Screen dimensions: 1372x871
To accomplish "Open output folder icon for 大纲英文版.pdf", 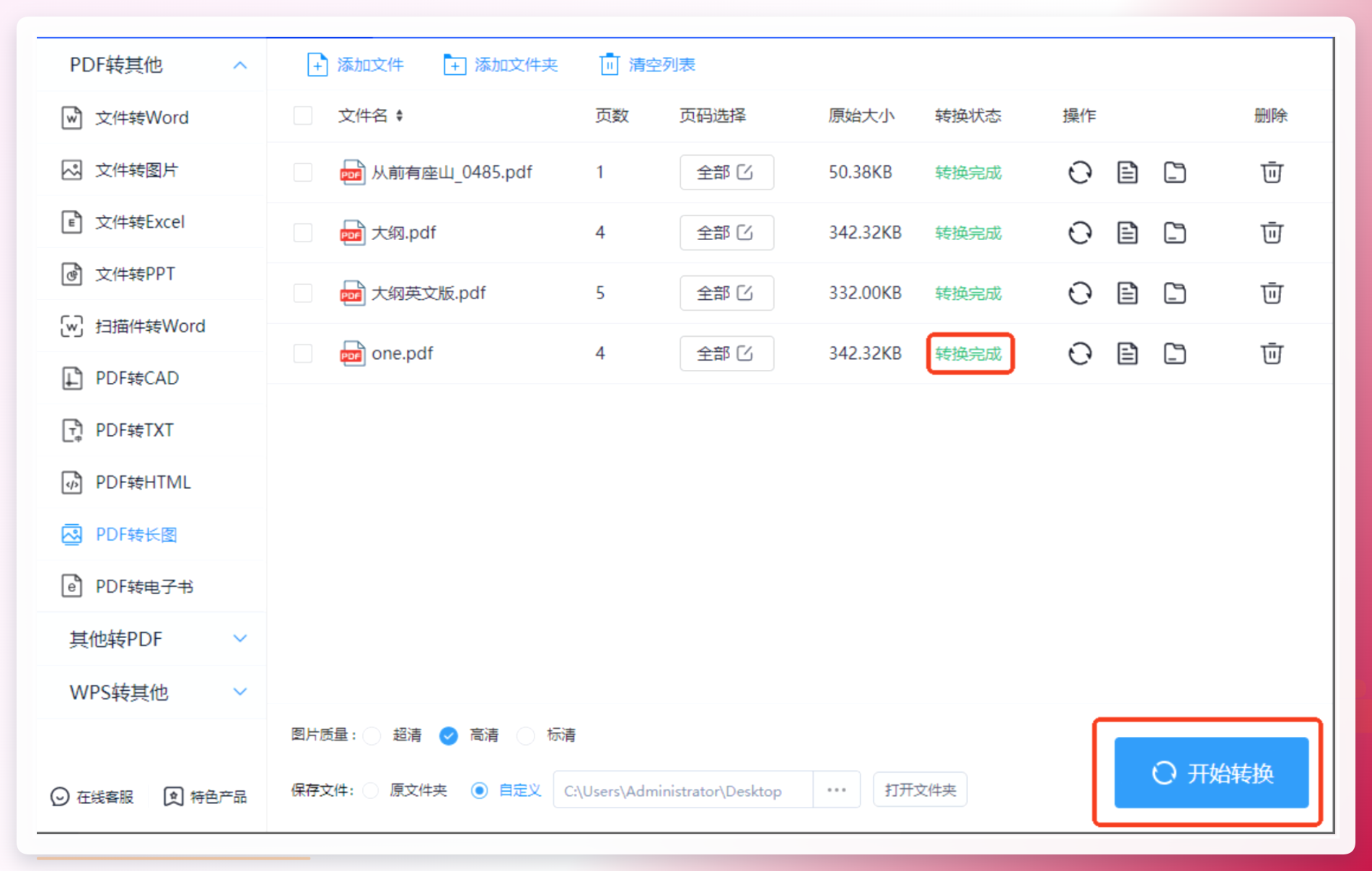I will point(1174,293).
